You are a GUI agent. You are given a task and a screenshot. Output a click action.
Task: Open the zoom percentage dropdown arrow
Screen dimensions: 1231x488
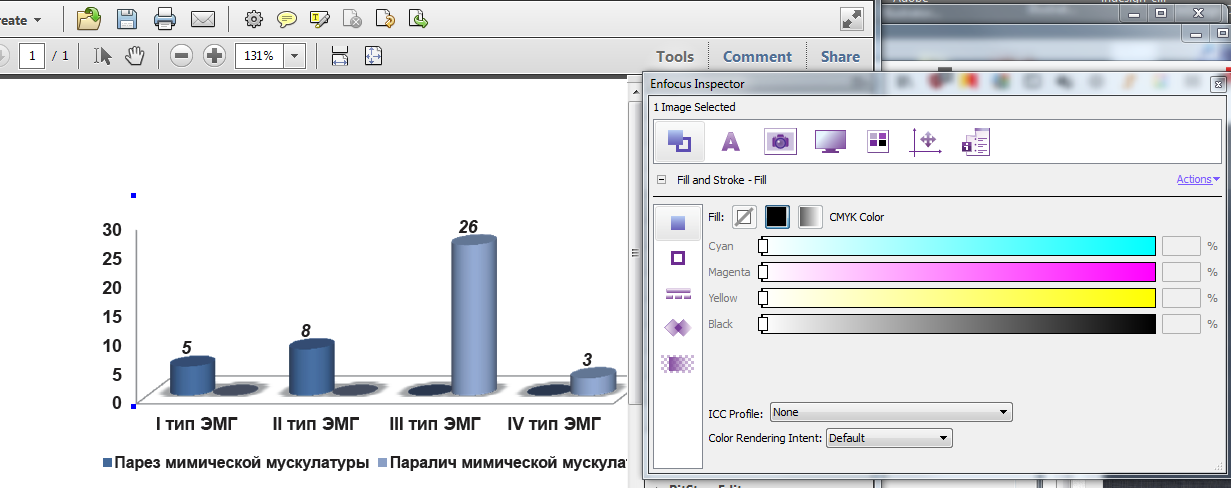click(x=295, y=56)
